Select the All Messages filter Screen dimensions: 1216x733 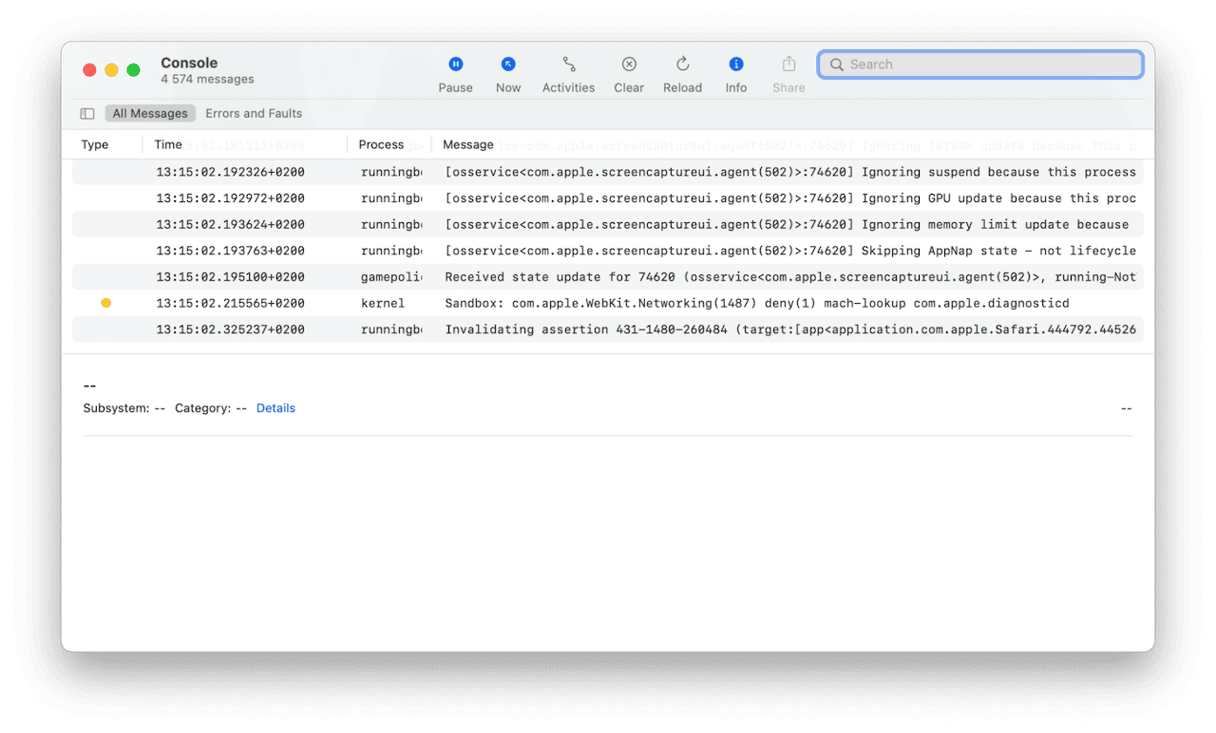click(x=150, y=114)
